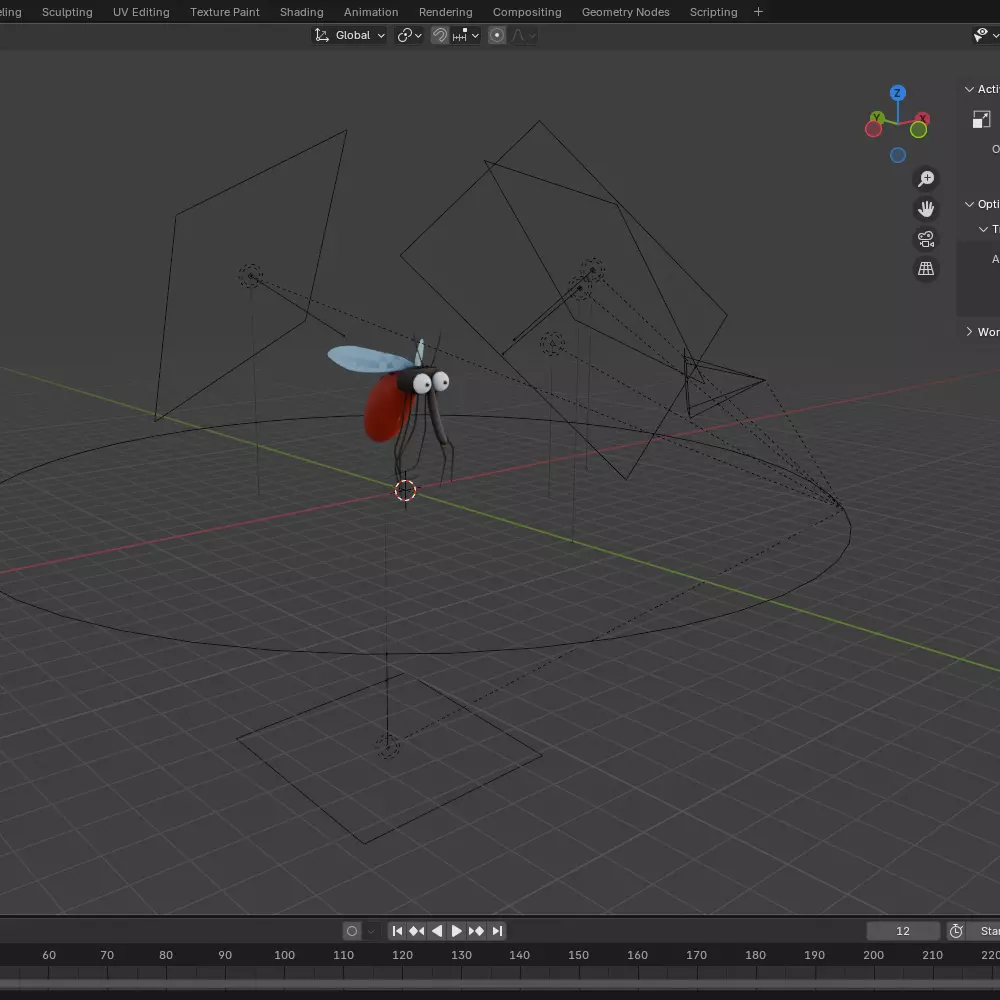
Task: Open the Global transform orientation dropdown
Action: 349,35
